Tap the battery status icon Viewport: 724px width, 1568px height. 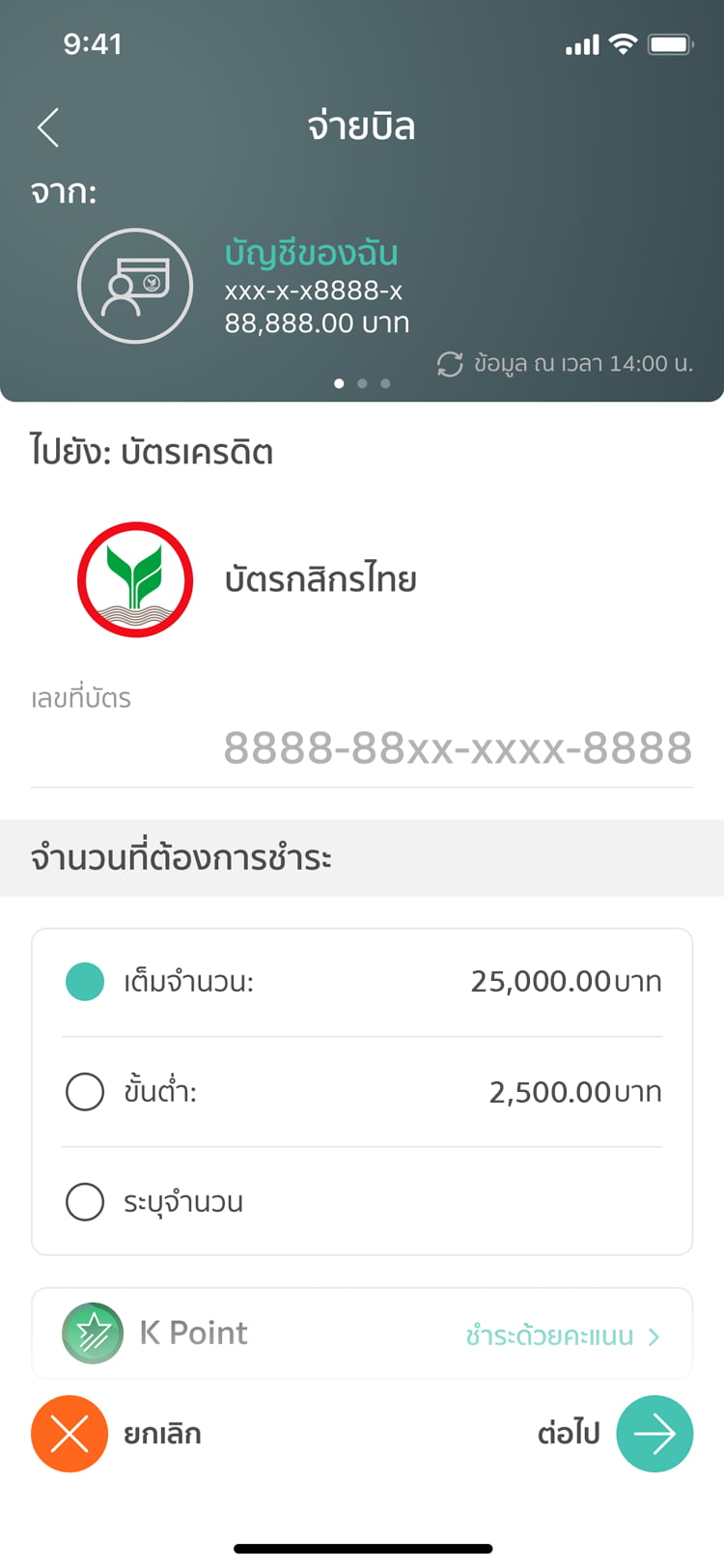[x=670, y=44]
